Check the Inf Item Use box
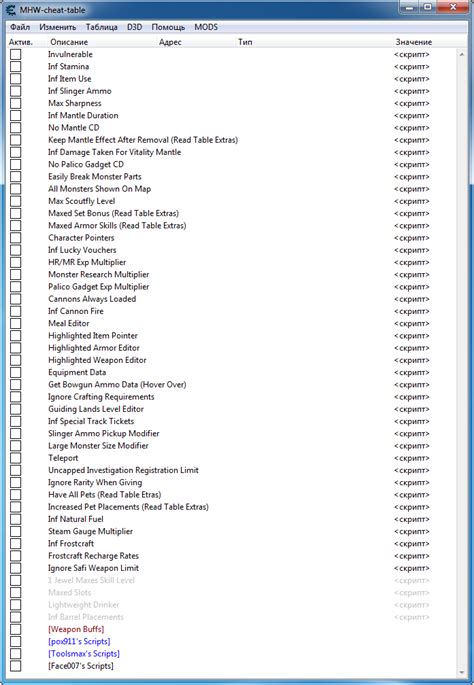Viewport: 474px width, 685px height. [16, 79]
